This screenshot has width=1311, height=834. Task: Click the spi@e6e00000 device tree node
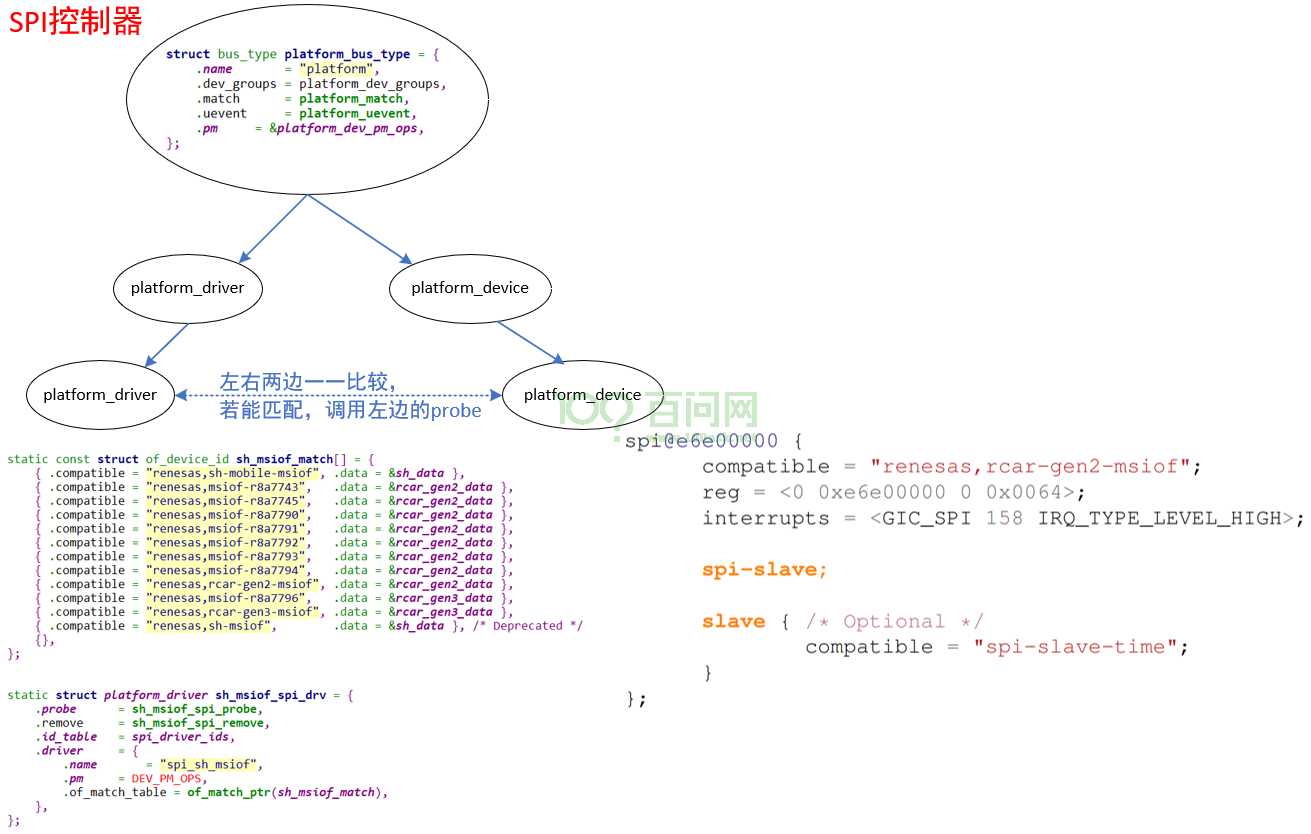click(701, 441)
